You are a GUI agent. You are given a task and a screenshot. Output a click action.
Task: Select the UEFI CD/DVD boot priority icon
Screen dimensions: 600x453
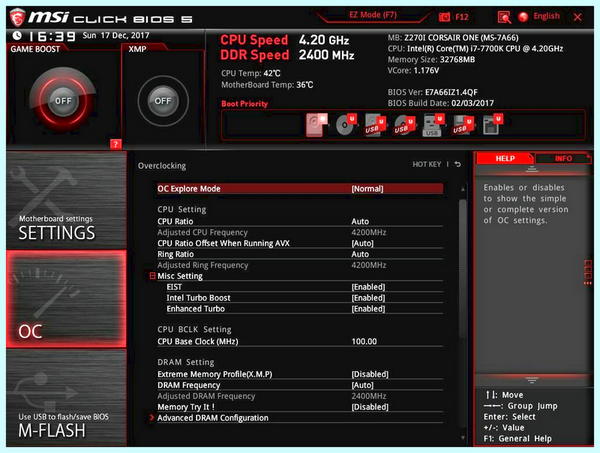346,125
